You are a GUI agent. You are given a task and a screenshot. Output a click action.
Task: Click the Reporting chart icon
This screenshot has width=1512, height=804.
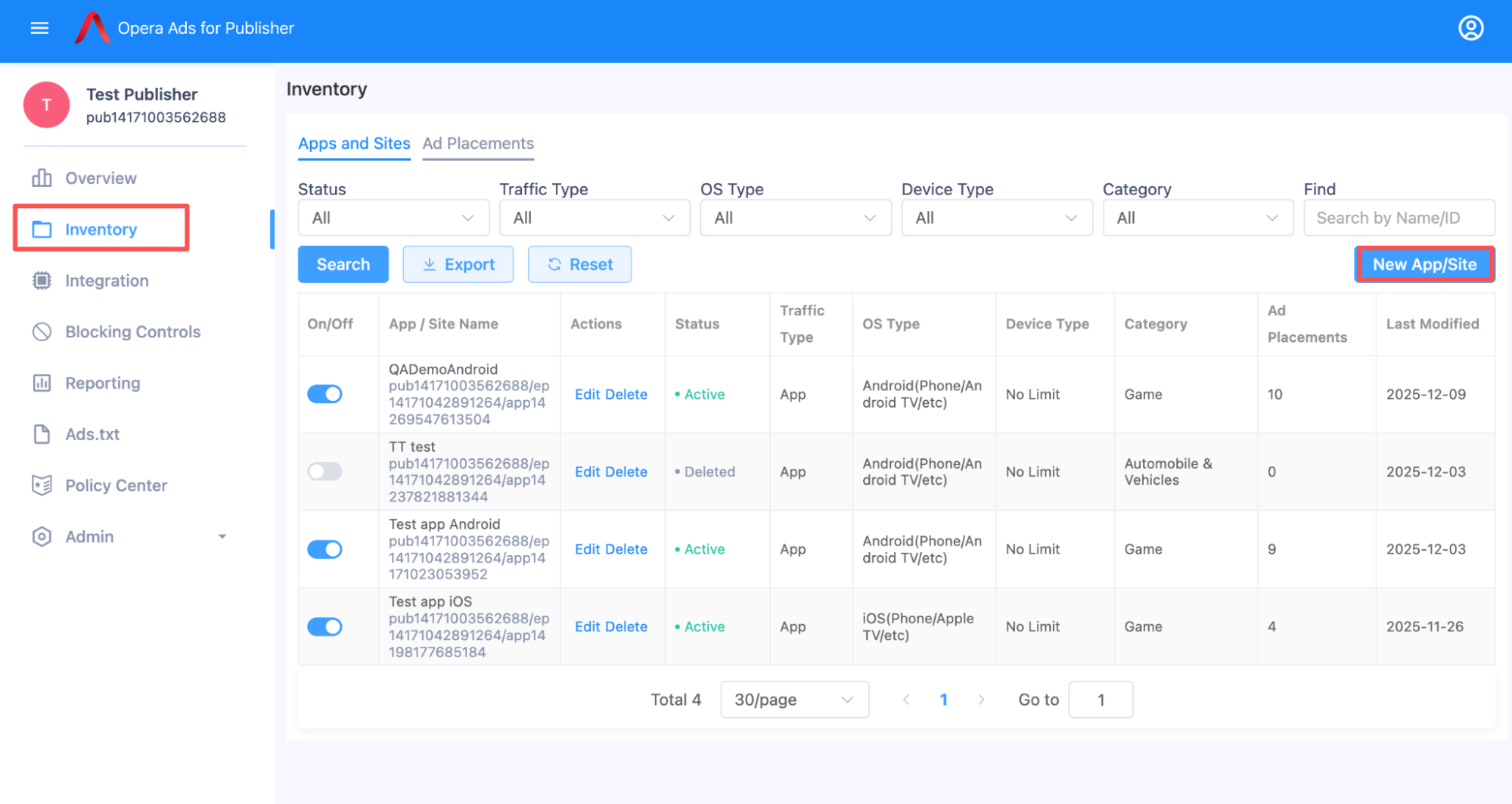(42, 383)
